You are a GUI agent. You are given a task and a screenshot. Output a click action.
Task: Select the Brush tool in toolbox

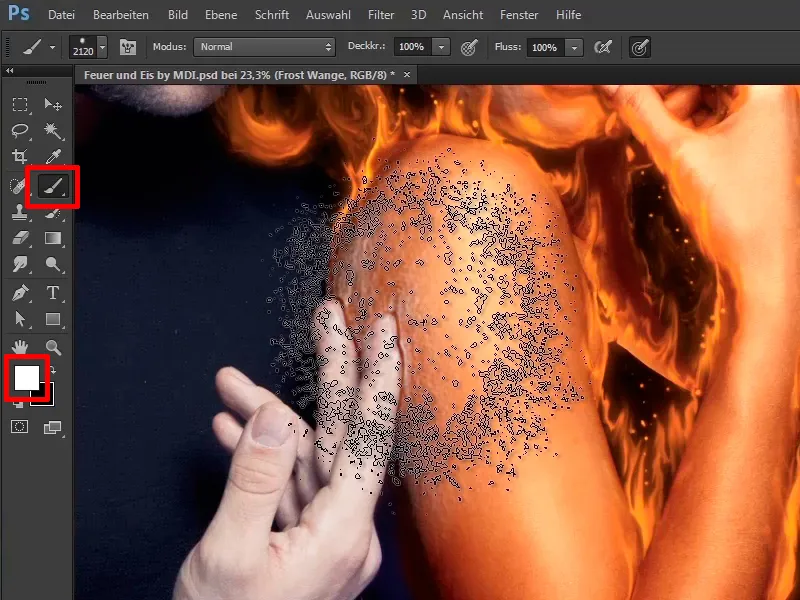pyautogui.click(x=53, y=186)
